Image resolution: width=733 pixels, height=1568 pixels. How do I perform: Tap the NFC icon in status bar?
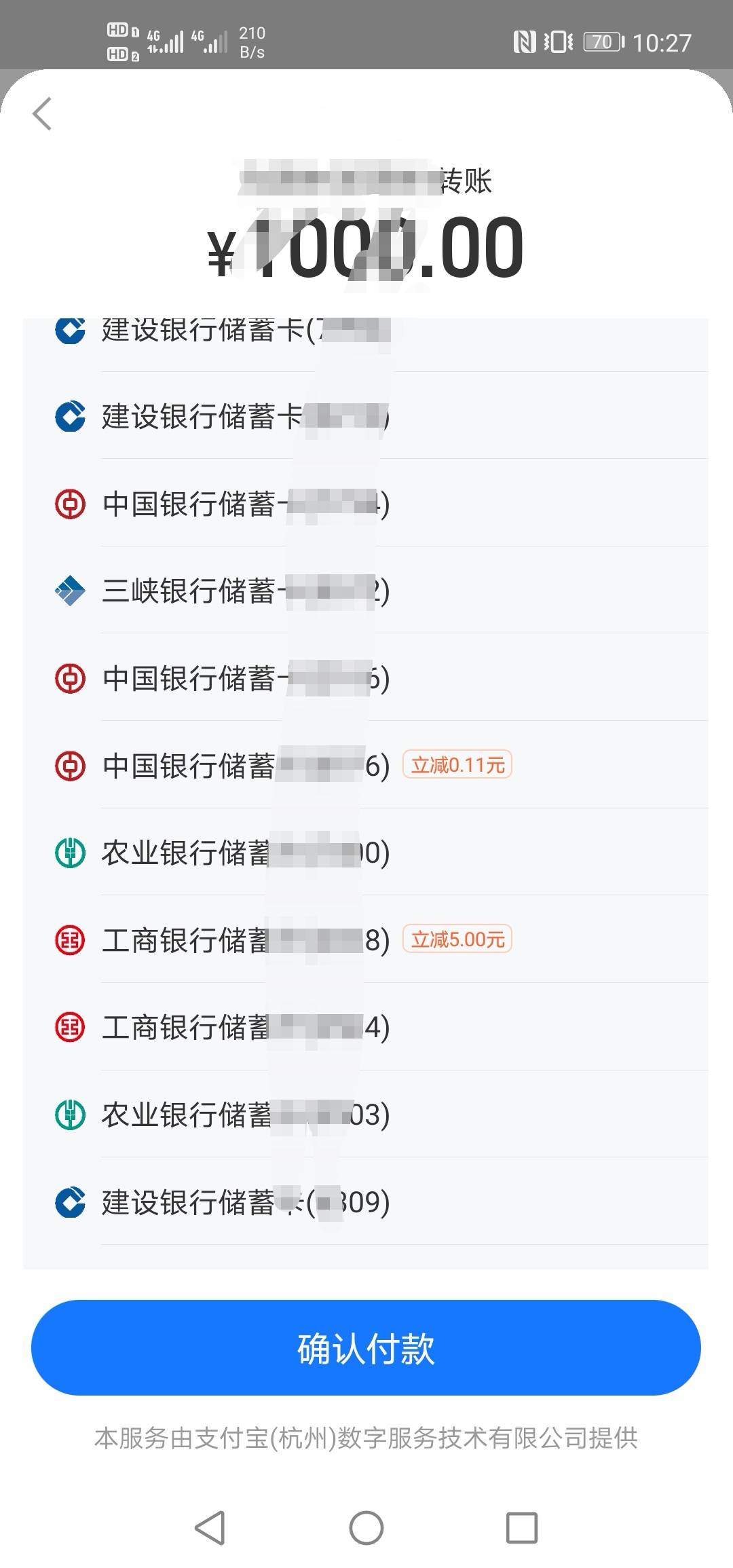pyautogui.click(x=524, y=42)
